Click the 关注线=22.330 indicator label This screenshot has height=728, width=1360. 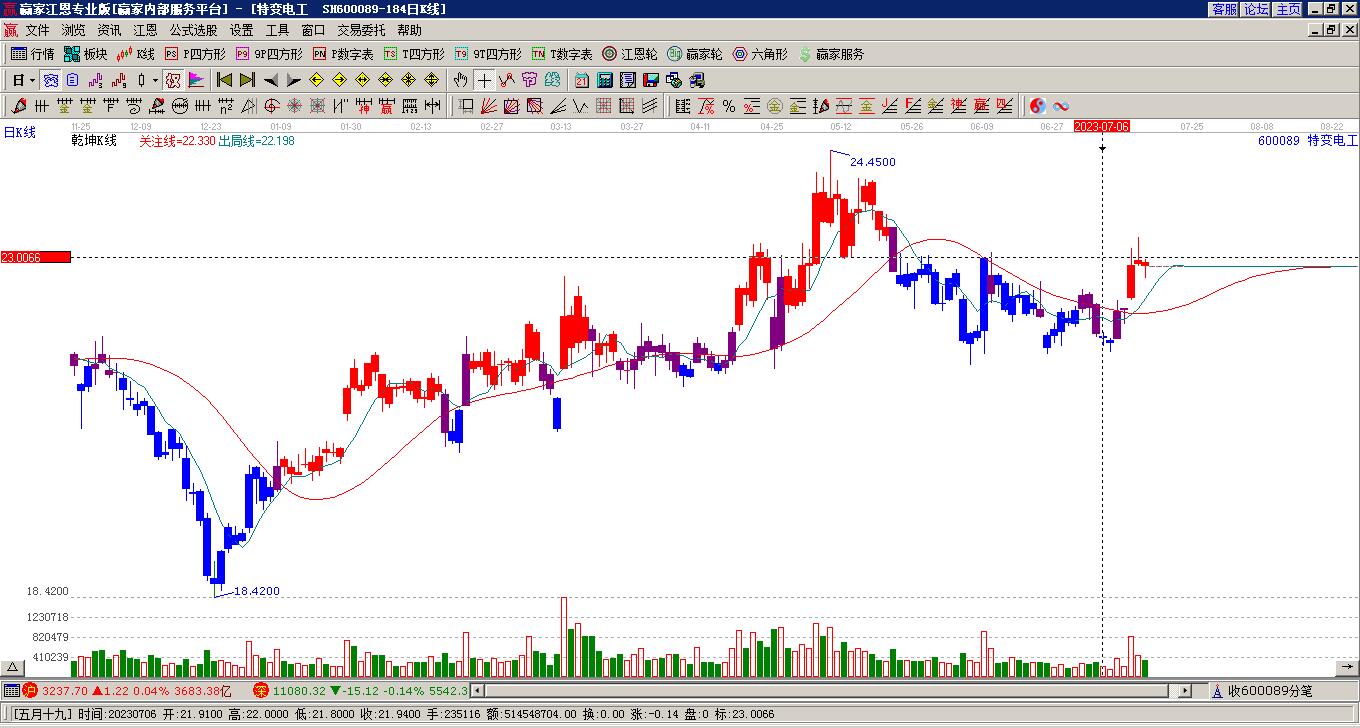(177, 141)
